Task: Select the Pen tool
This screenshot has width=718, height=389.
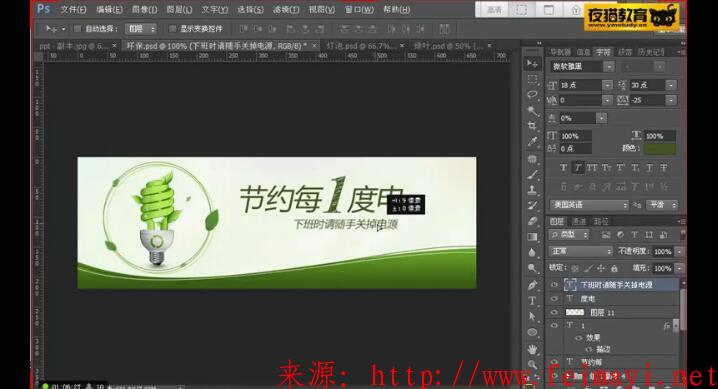Action: click(532, 285)
